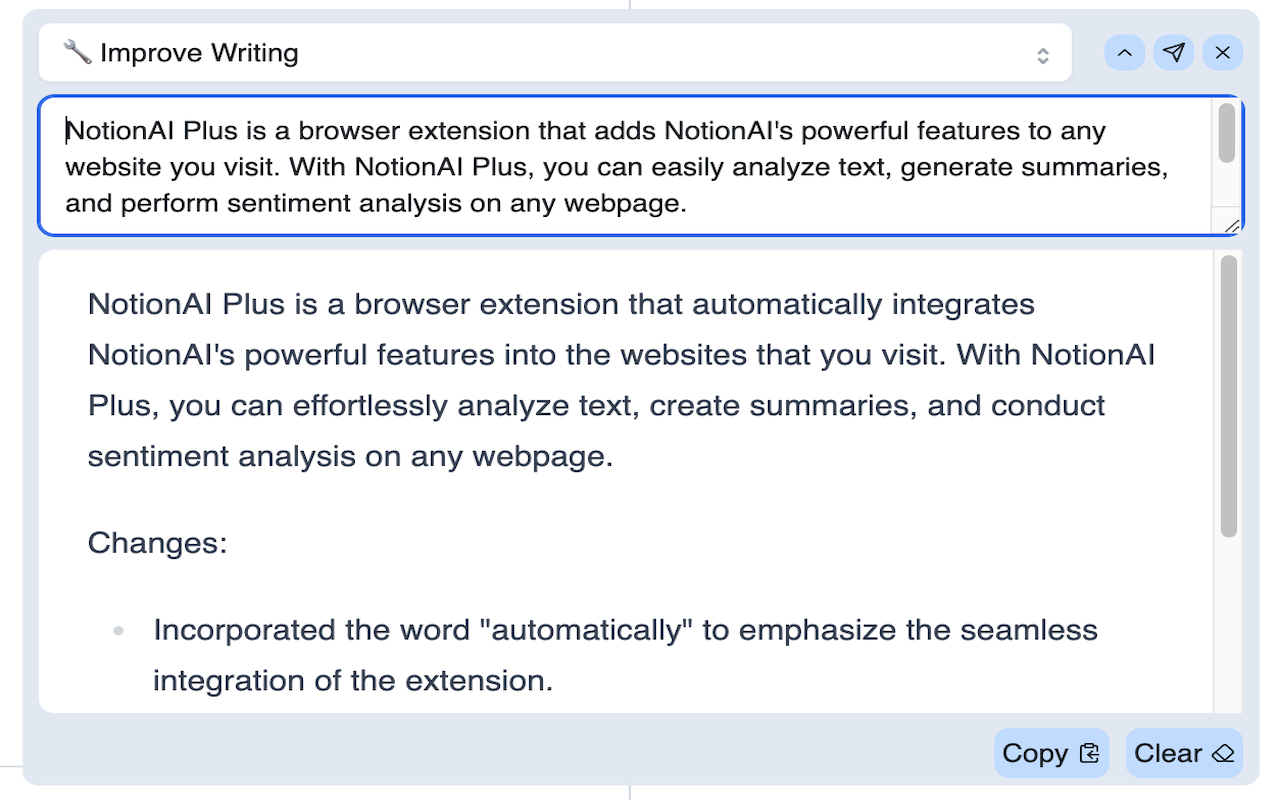Image resolution: width=1280 pixels, height=800 pixels.
Task: Click the output scrollbar track below the thumb
Action: click(1229, 625)
